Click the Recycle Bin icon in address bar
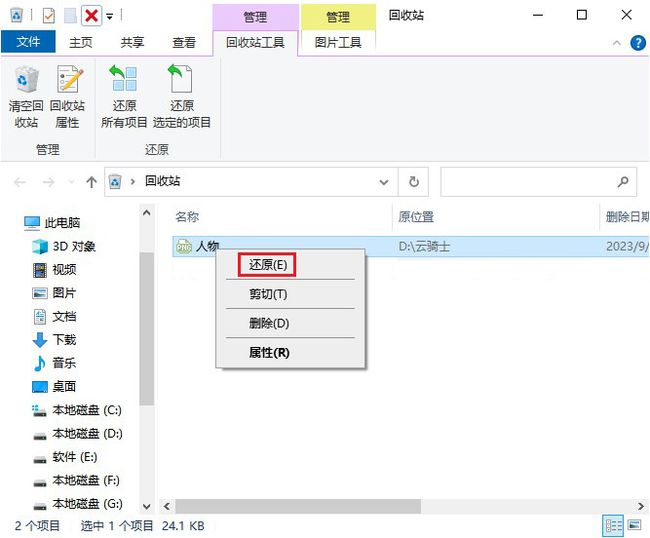The height and width of the screenshot is (538, 650). 115,182
